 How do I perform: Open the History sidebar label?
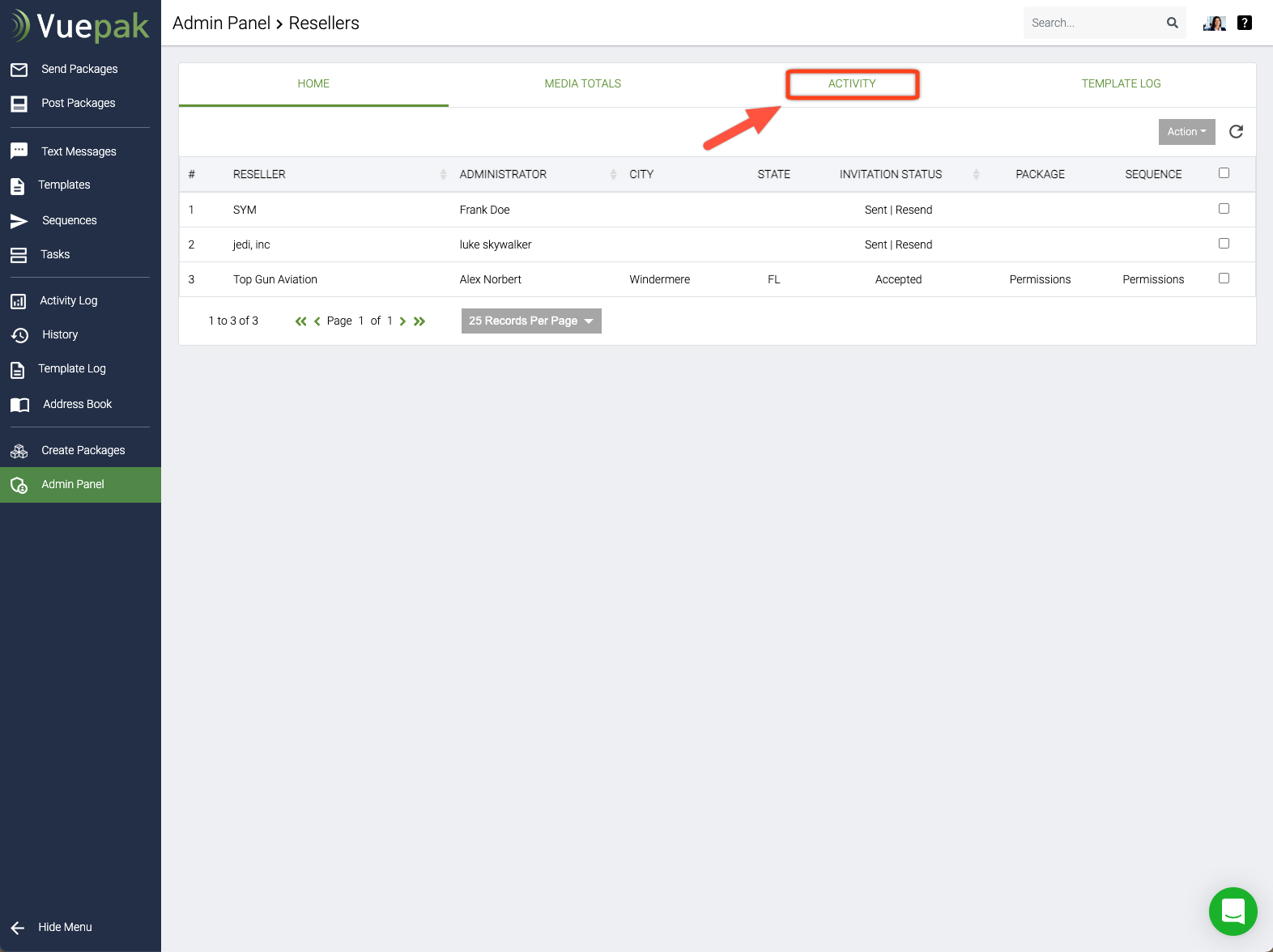(x=60, y=335)
